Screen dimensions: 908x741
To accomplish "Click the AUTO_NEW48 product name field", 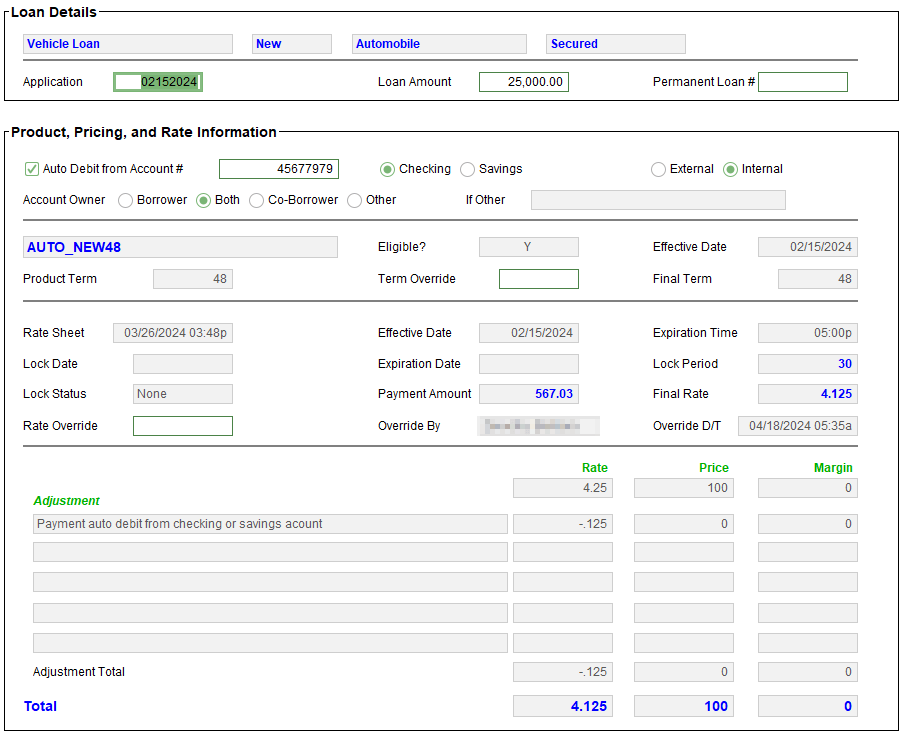I will pos(180,247).
